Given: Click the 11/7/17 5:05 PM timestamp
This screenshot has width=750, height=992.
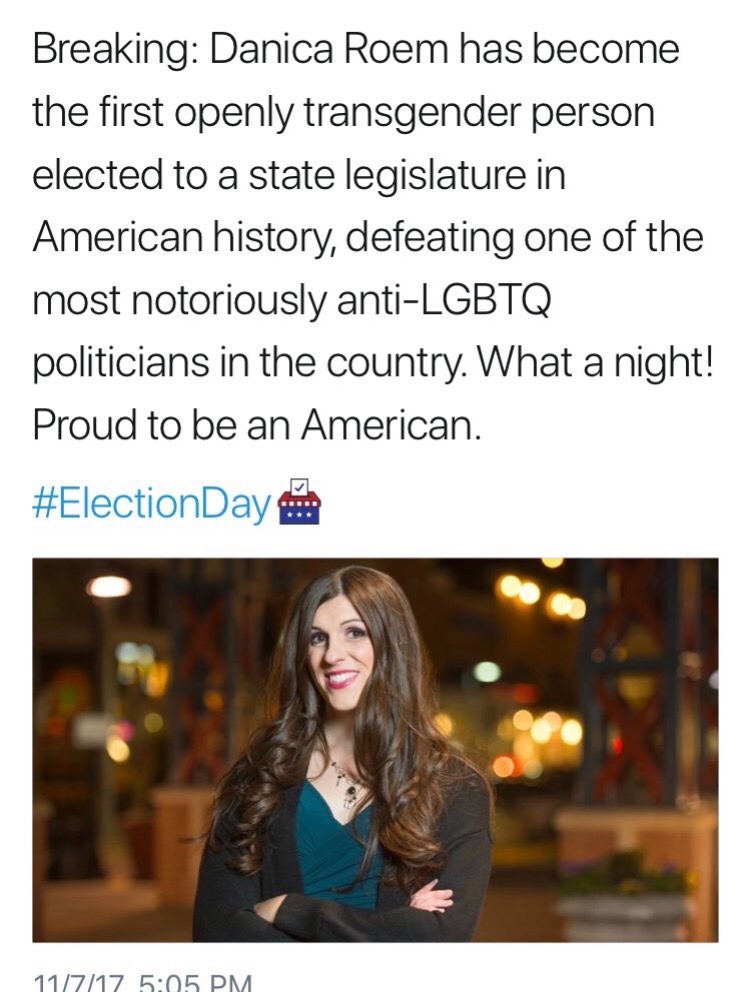Looking at the screenshot, I should pyautogui.click(x=142, y=982).
